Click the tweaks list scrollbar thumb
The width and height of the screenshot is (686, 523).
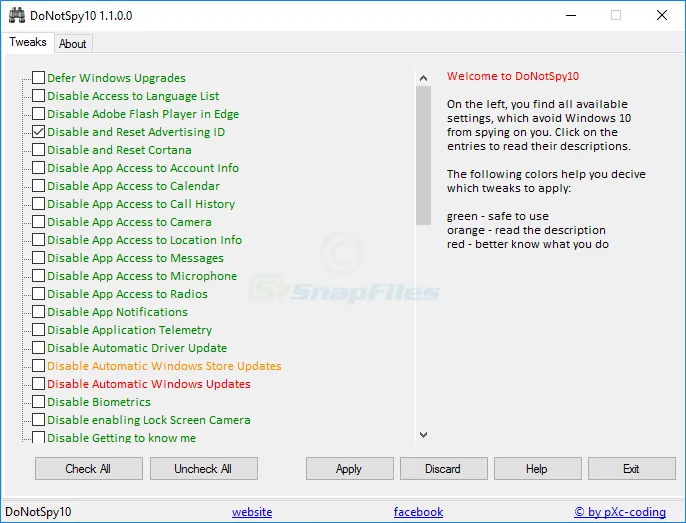423,155
